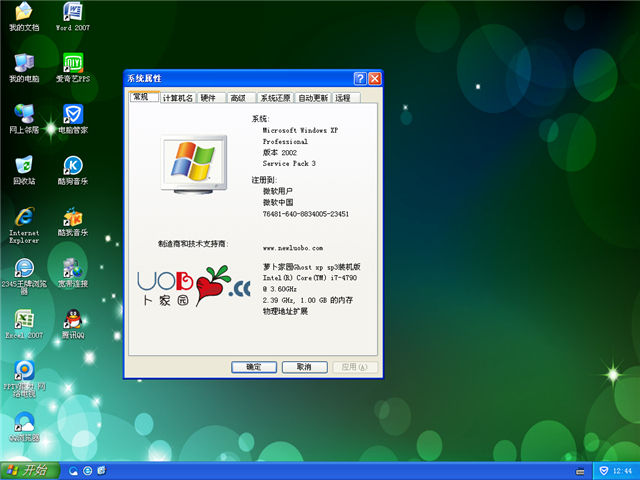Click the 取消 button

[304, 367]
